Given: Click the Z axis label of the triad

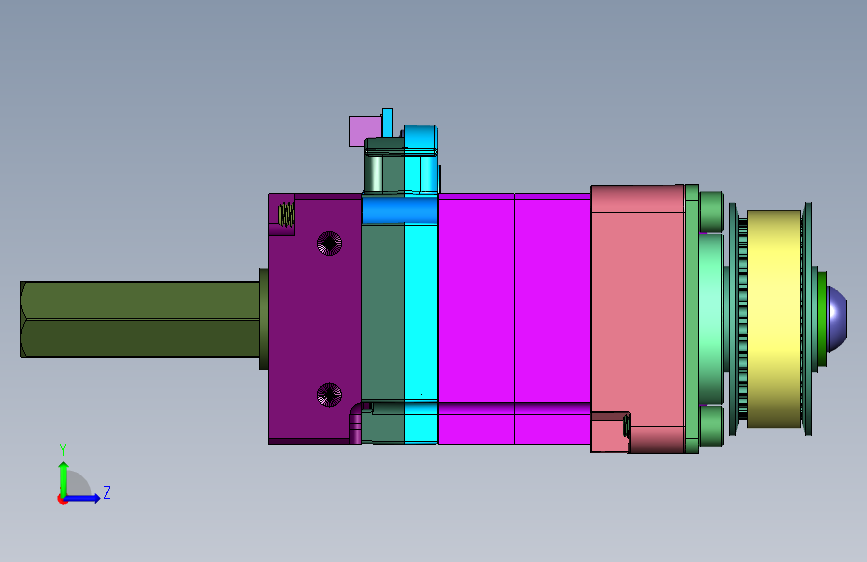Looking at the screenshot, I should pos(107,492).
